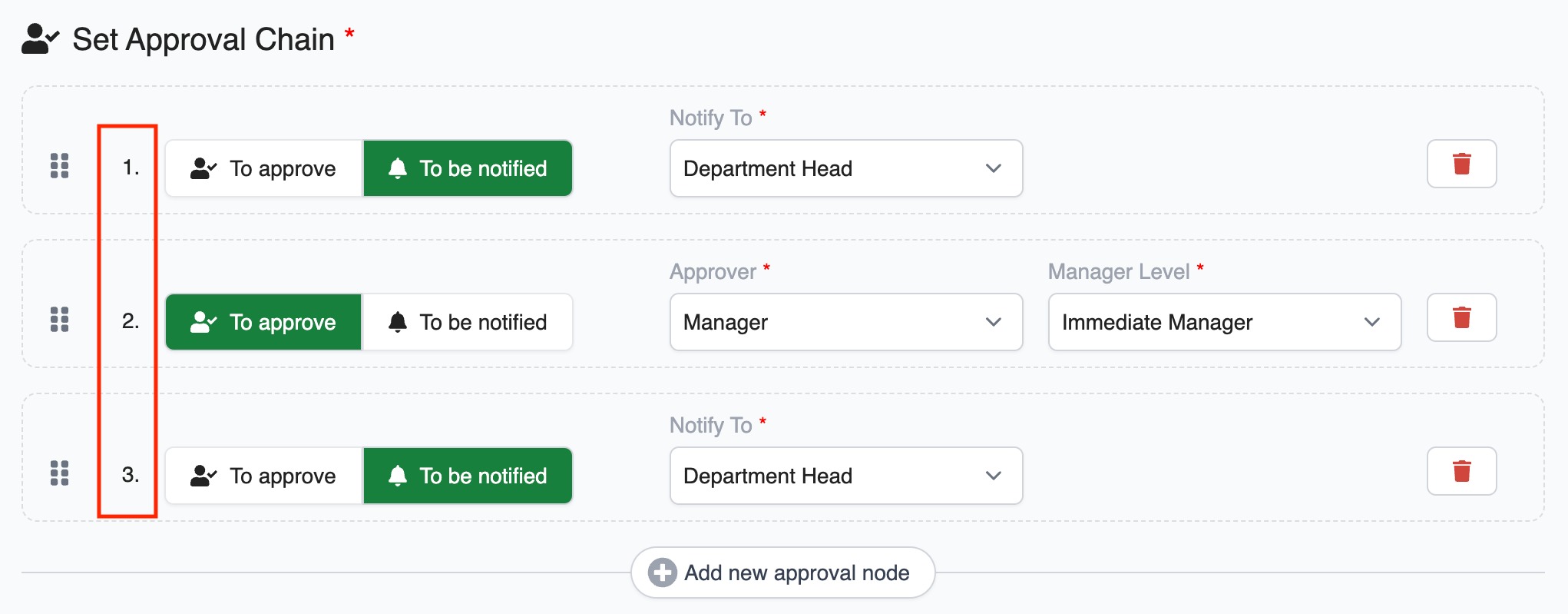Click the Notify To label in row 3
Viewport: 1568px width, 614px height.
tap(711, 425)
